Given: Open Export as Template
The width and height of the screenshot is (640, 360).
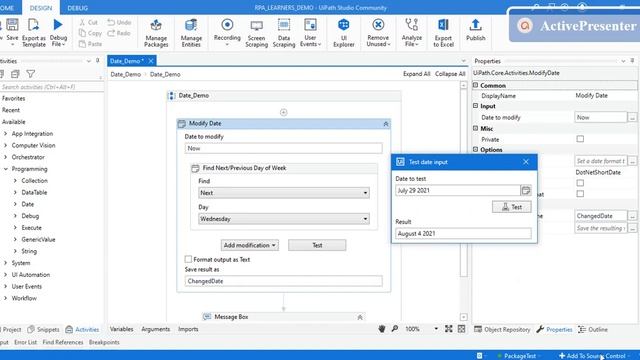Looking at the screenshot, I should click(x=33, y=32).
